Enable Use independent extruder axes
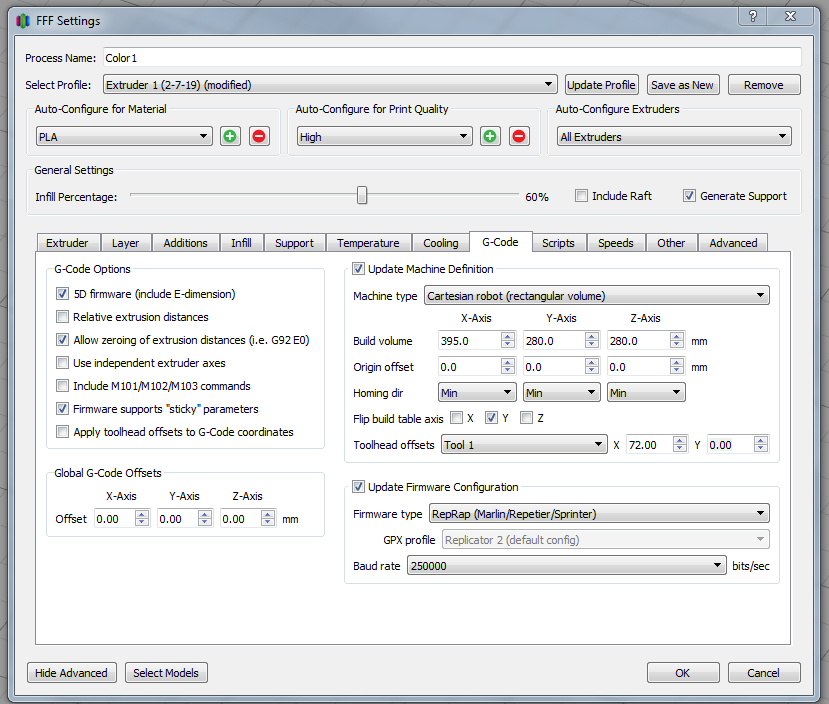Image resolution: width=829 pixels, height=704 pixels. coord(62,363)
